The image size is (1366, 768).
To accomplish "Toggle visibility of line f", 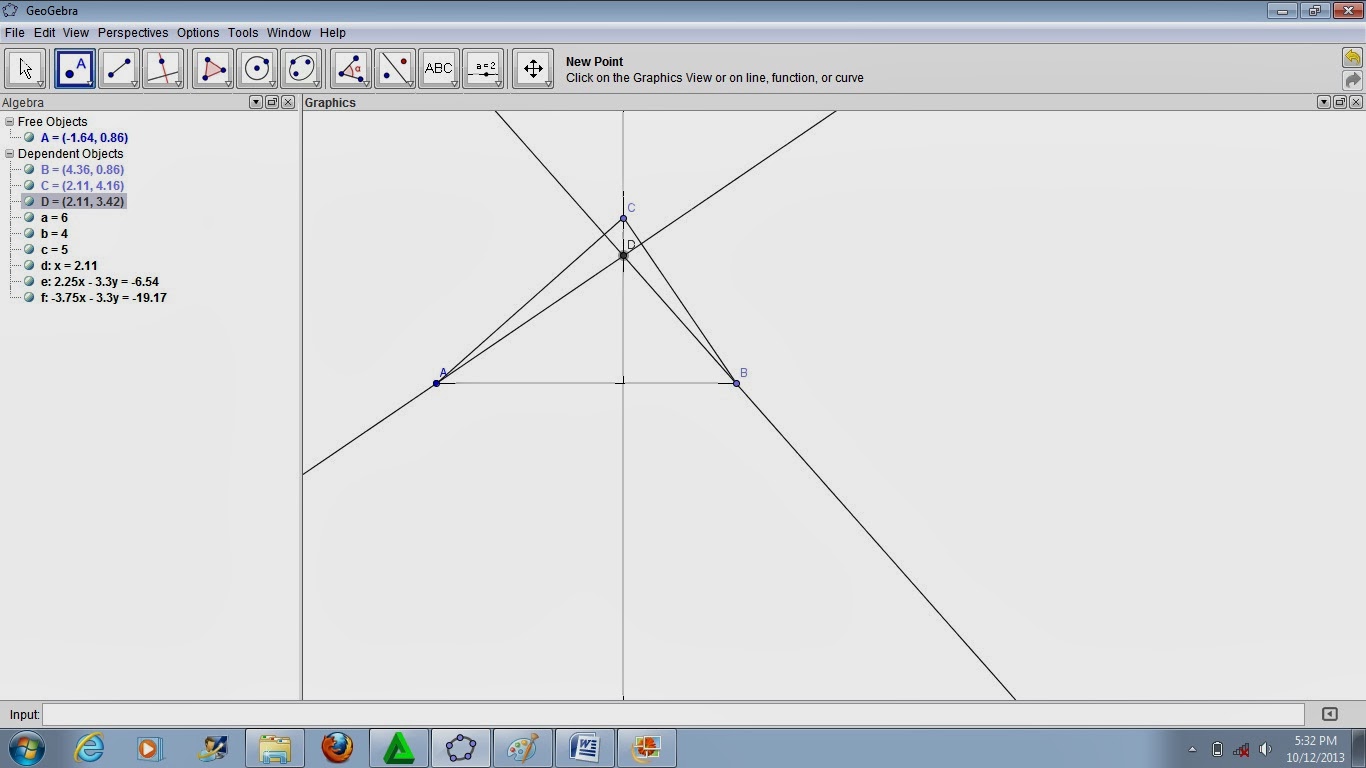I will coord(29,297).
